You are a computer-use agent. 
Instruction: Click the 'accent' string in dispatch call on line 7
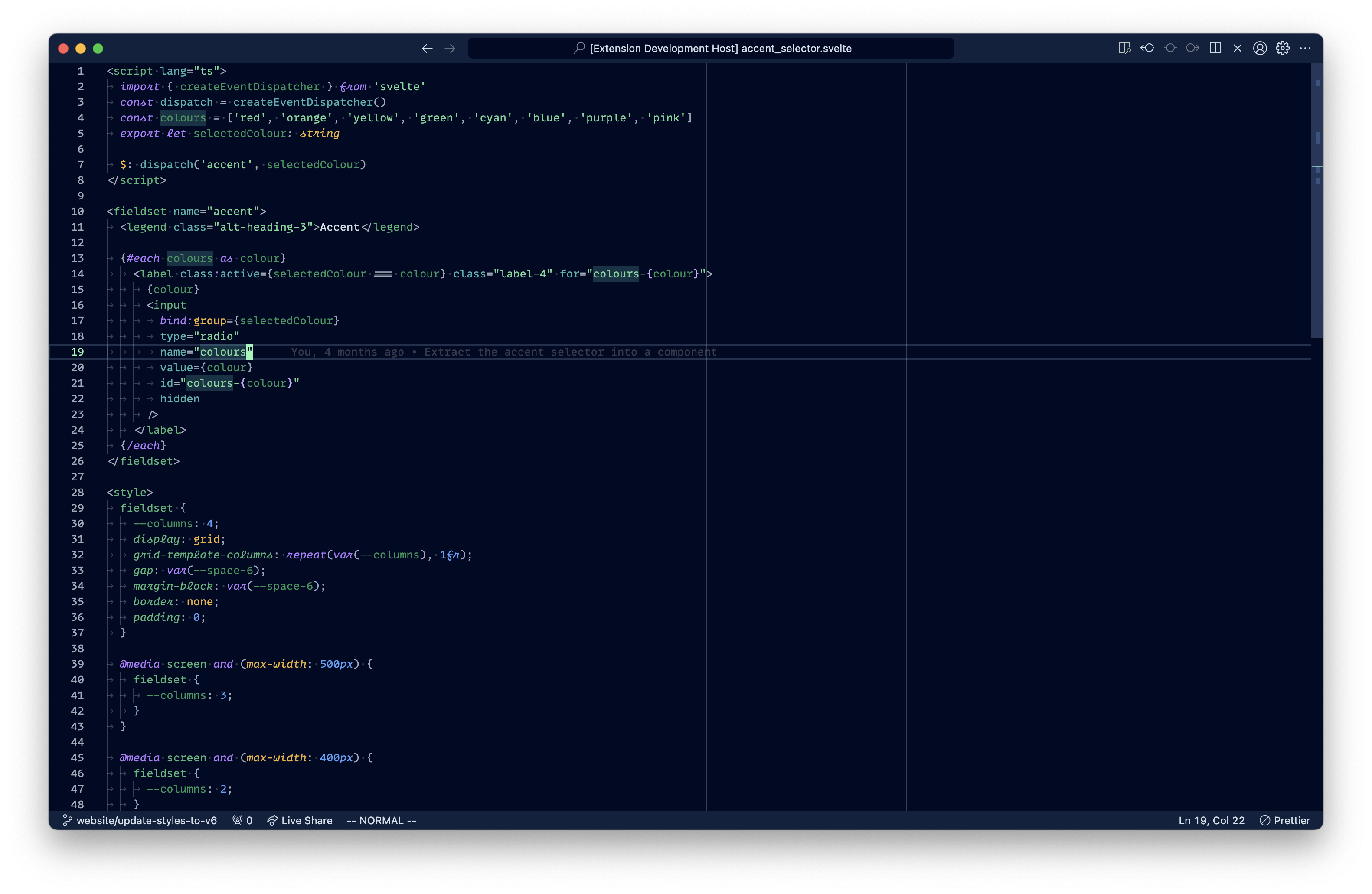(226, 164)
